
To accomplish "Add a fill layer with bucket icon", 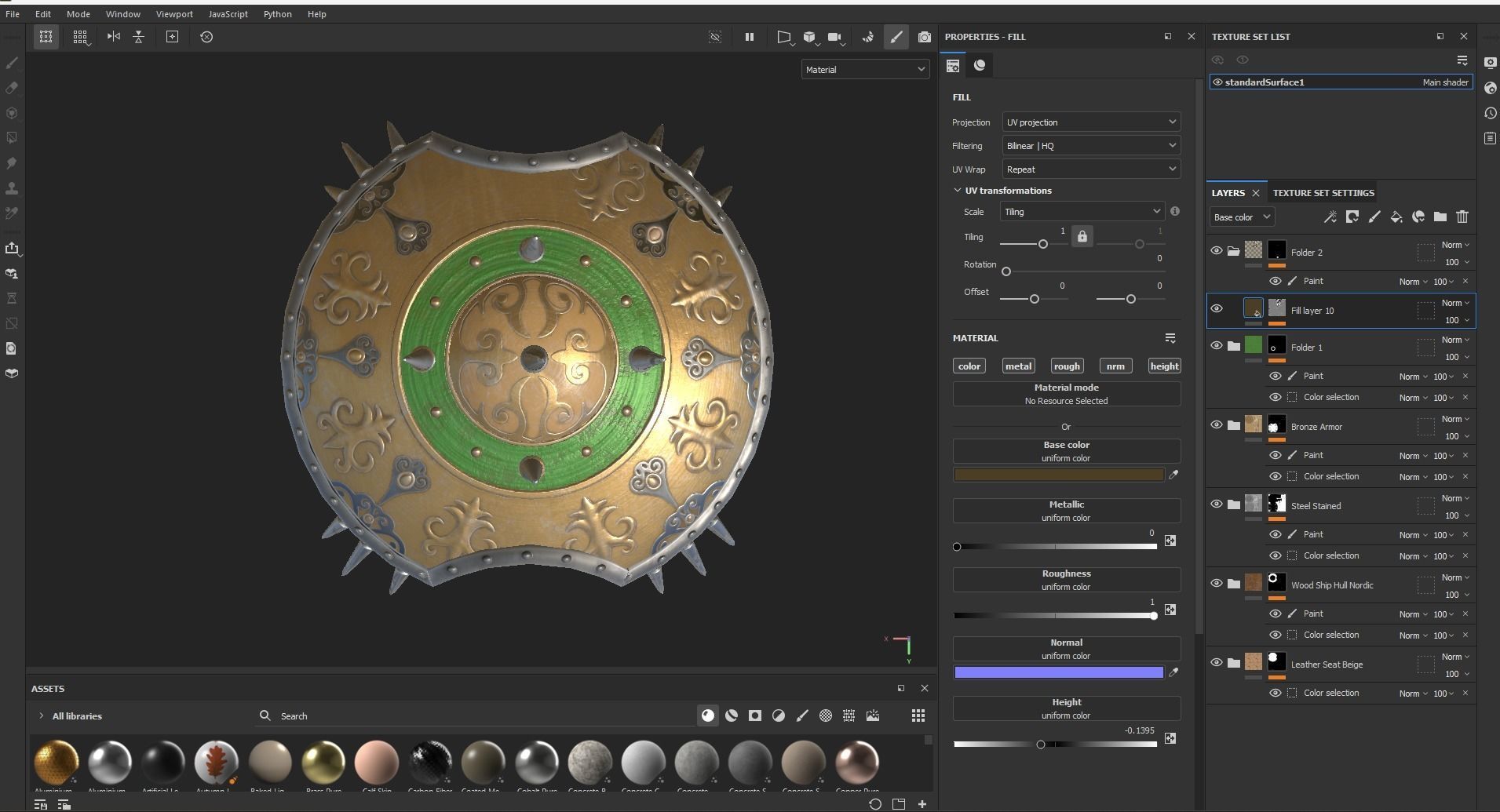I will click(1396, 217).
